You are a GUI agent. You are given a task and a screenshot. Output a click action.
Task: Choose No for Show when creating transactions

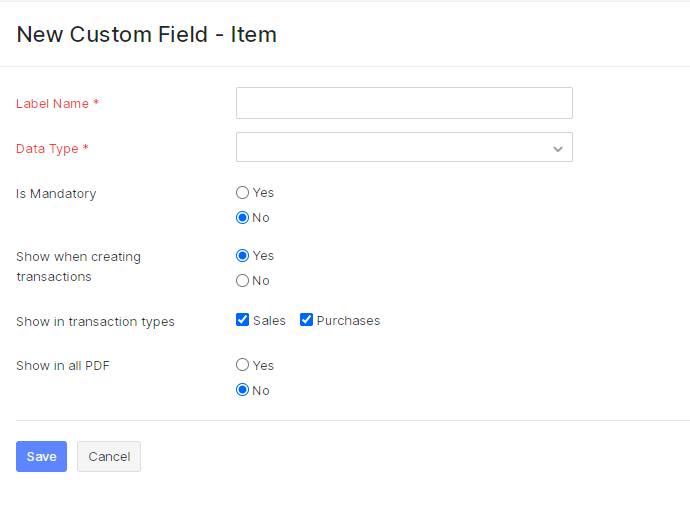(243, 281)
